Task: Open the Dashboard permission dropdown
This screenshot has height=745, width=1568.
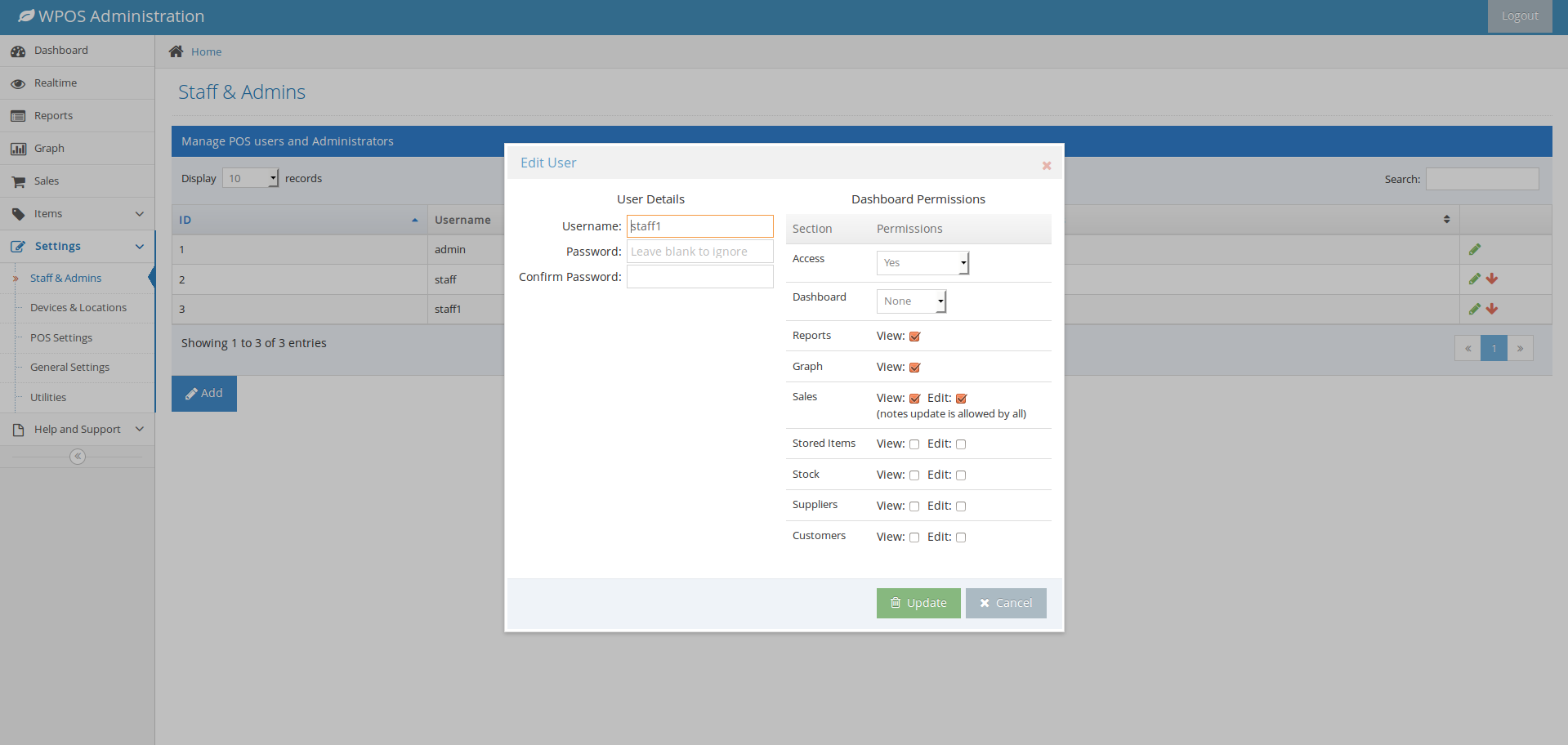Action: coord(911,301)
